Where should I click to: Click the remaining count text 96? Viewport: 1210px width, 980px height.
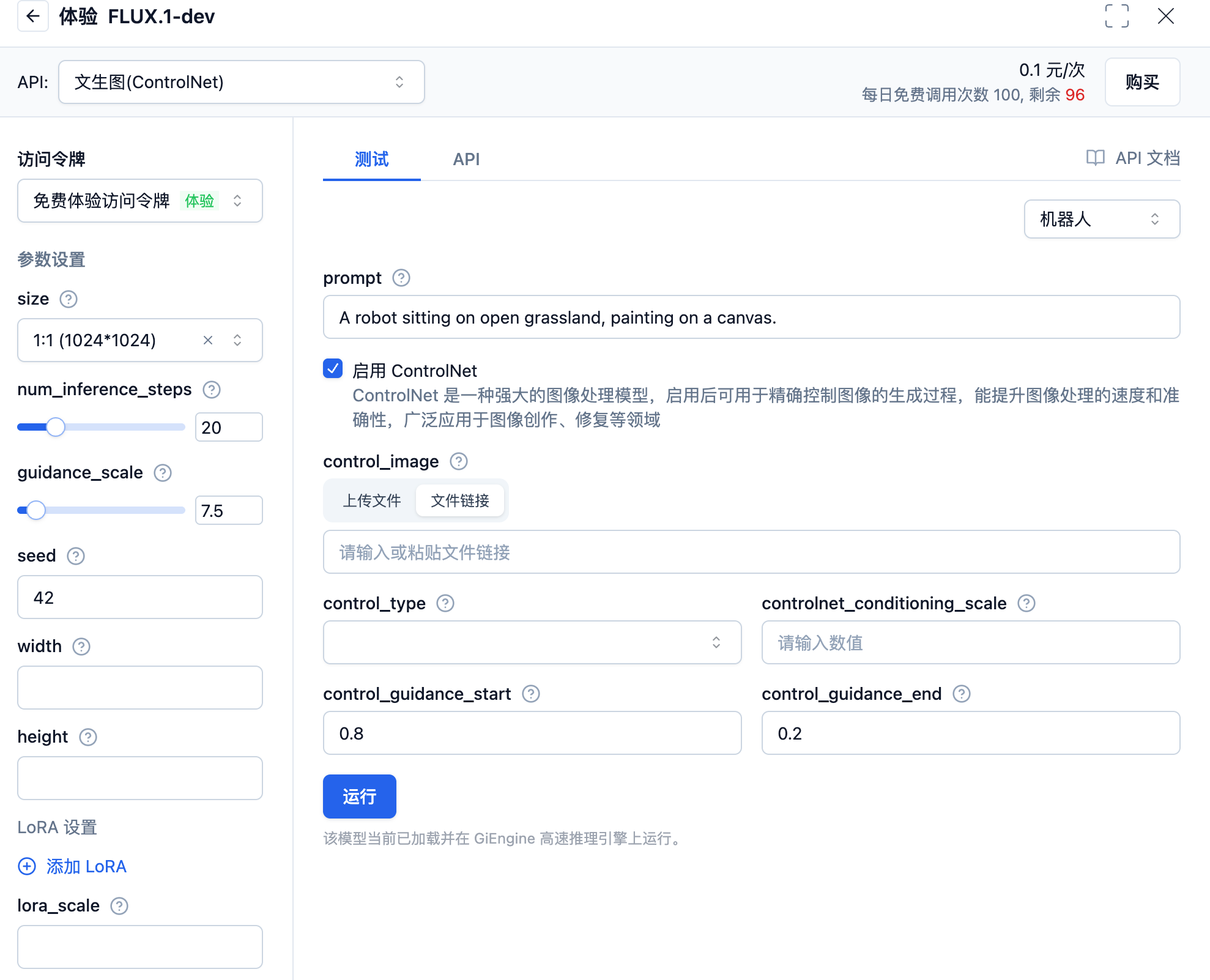point(1075,95)
